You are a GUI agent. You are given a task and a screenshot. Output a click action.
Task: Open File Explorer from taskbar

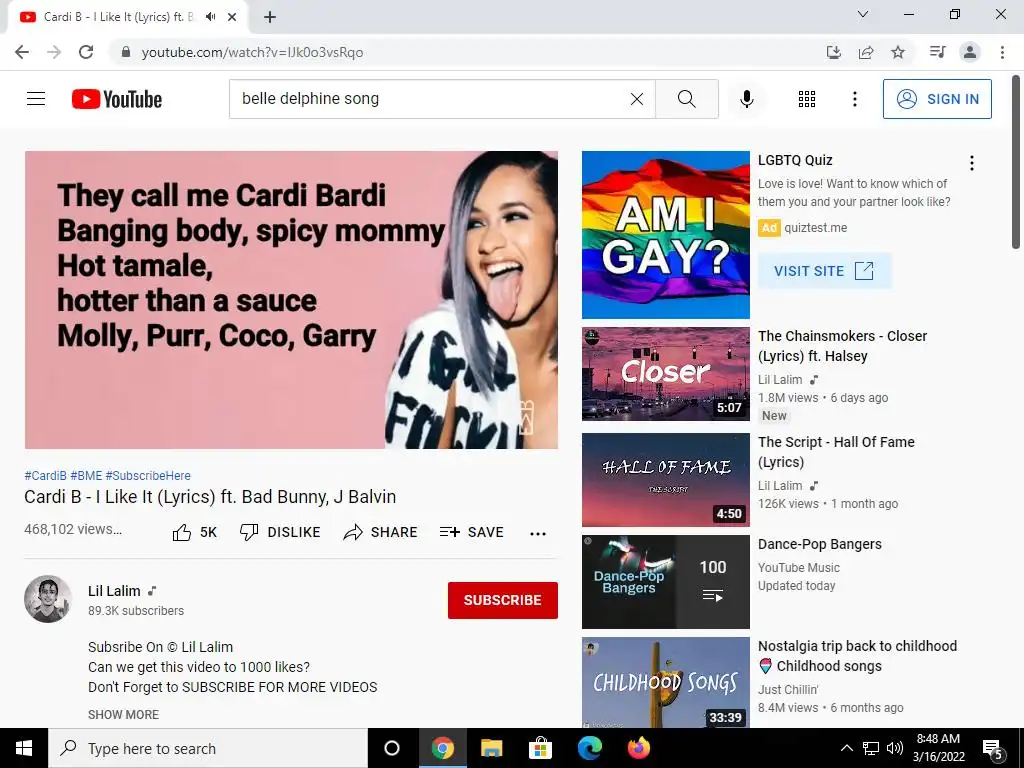491,748
